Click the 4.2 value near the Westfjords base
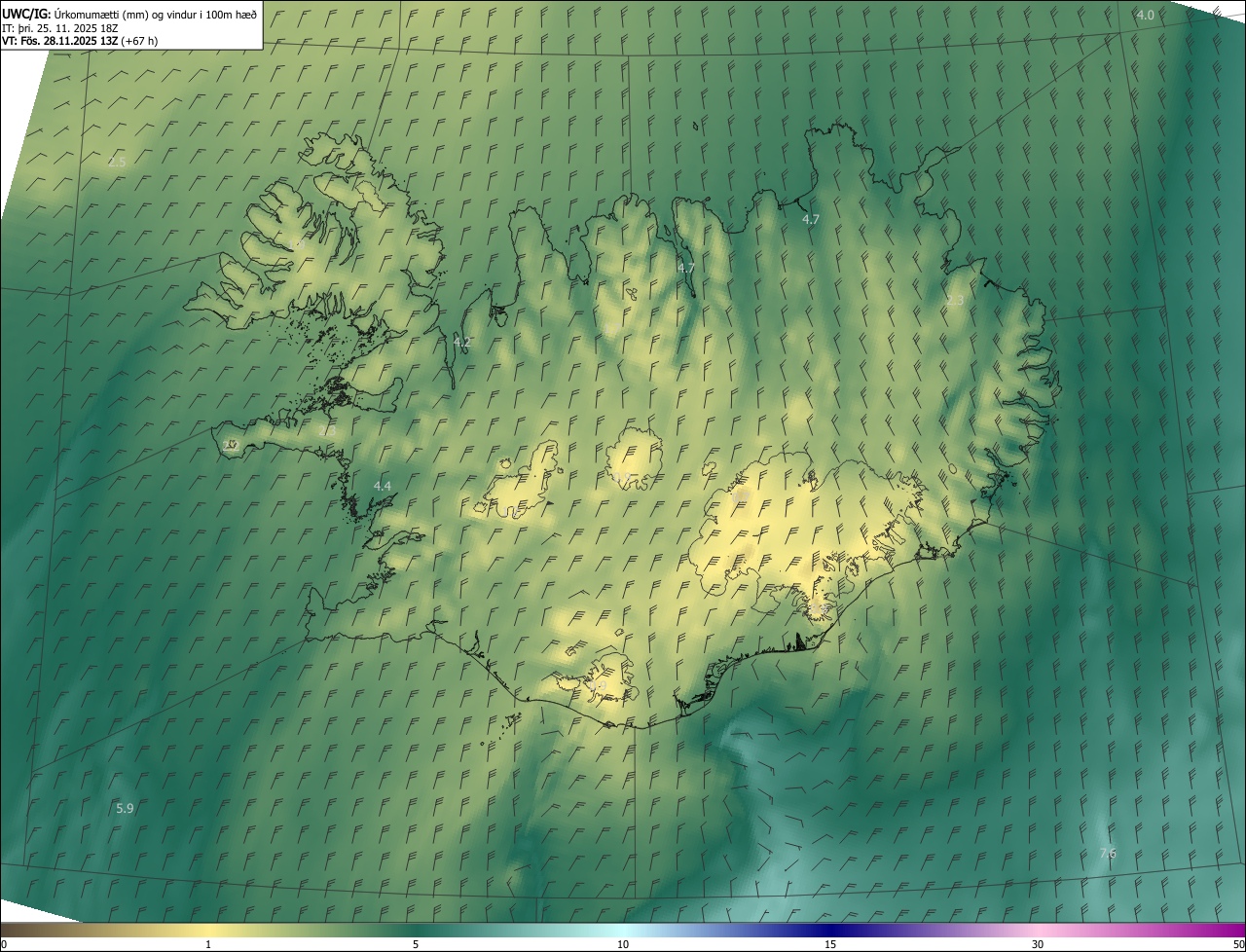 tap(462, 342)
